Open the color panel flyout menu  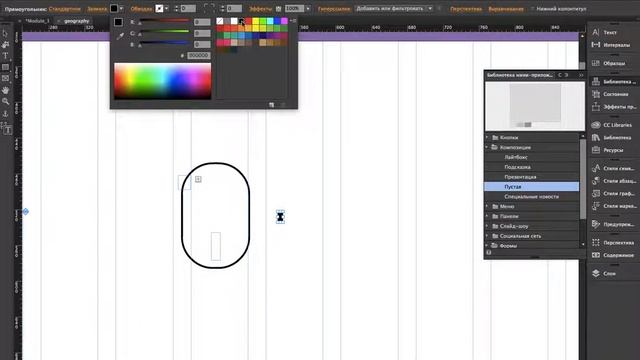293,20
